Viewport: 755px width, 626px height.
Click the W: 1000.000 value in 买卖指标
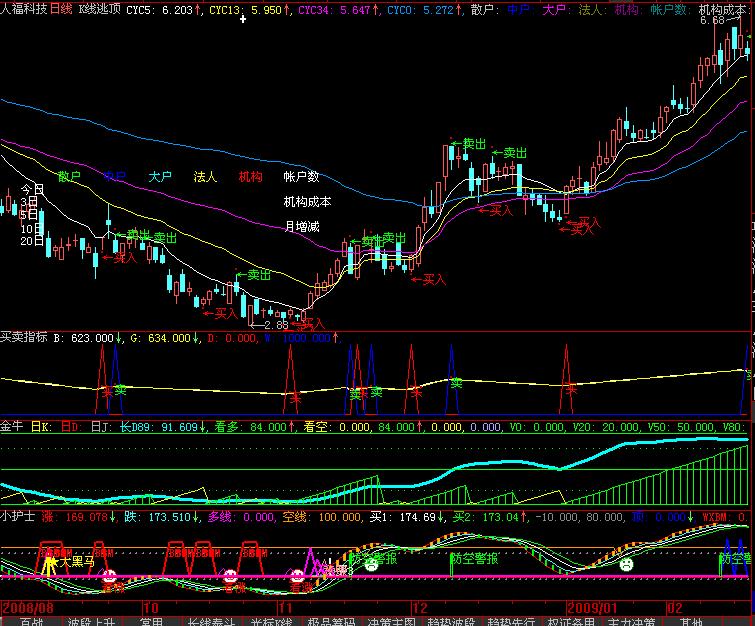(x=302, y=338)
